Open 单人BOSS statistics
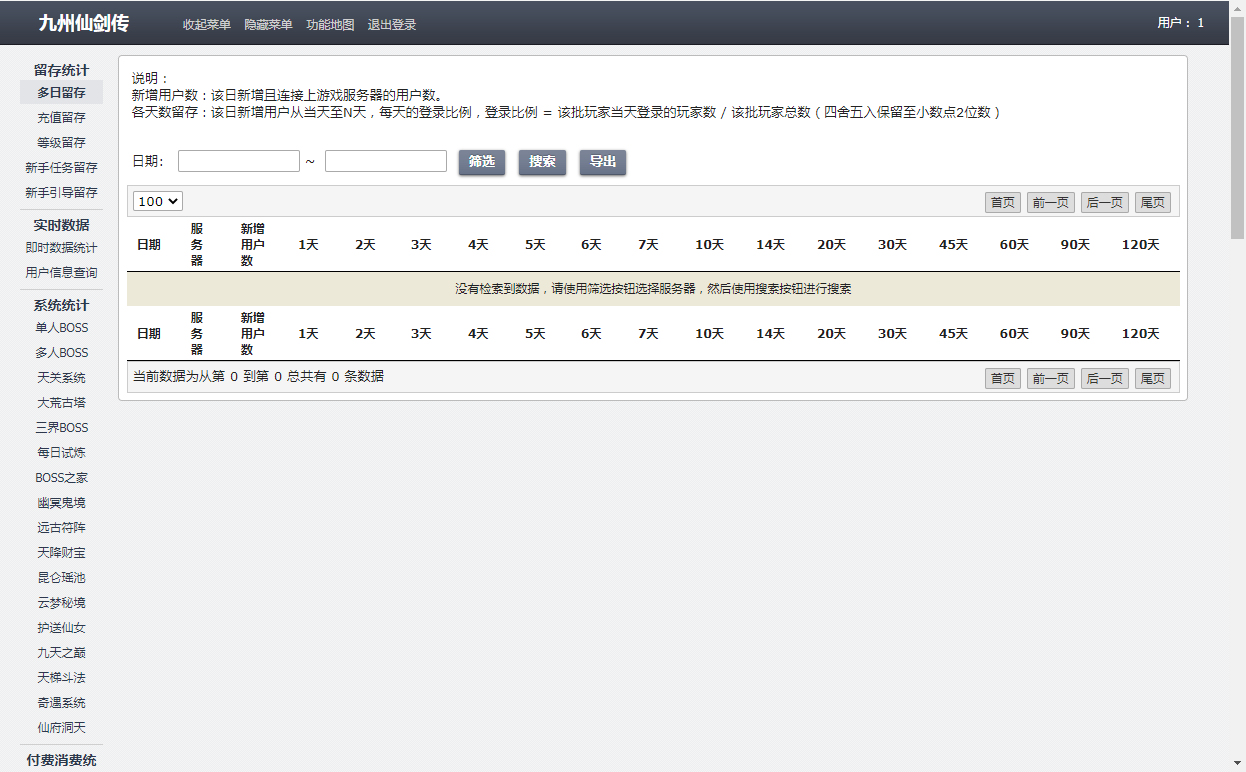Screen dimensions: 1246x772 pyautogui.click(x=61, y=327)
